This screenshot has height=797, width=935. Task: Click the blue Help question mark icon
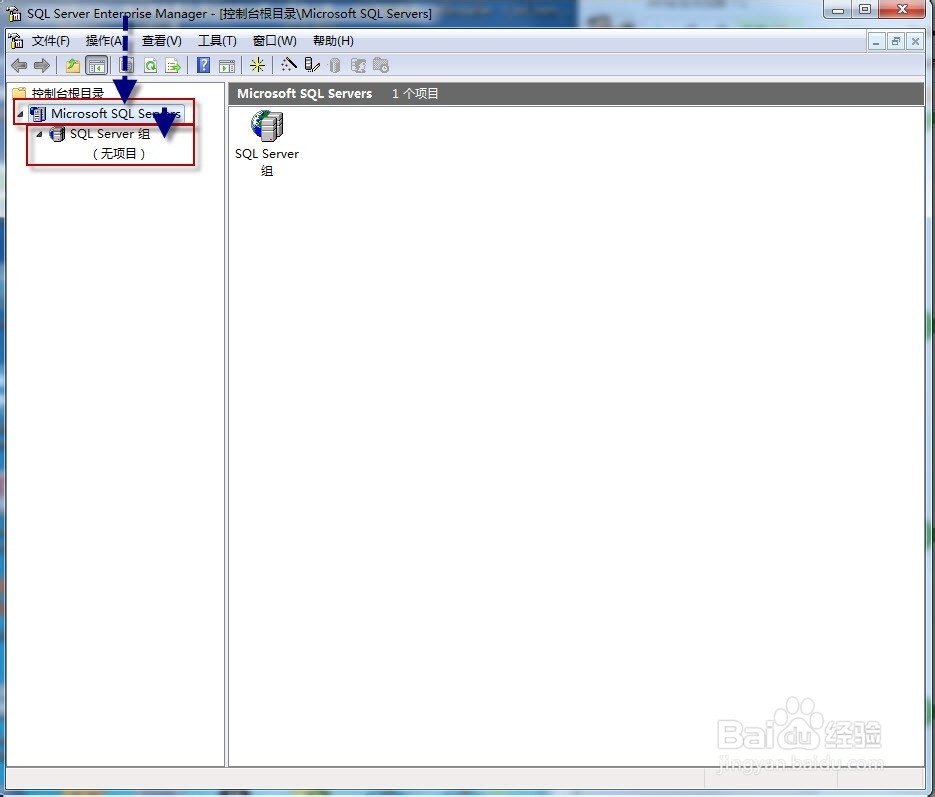tap(203, 65)
